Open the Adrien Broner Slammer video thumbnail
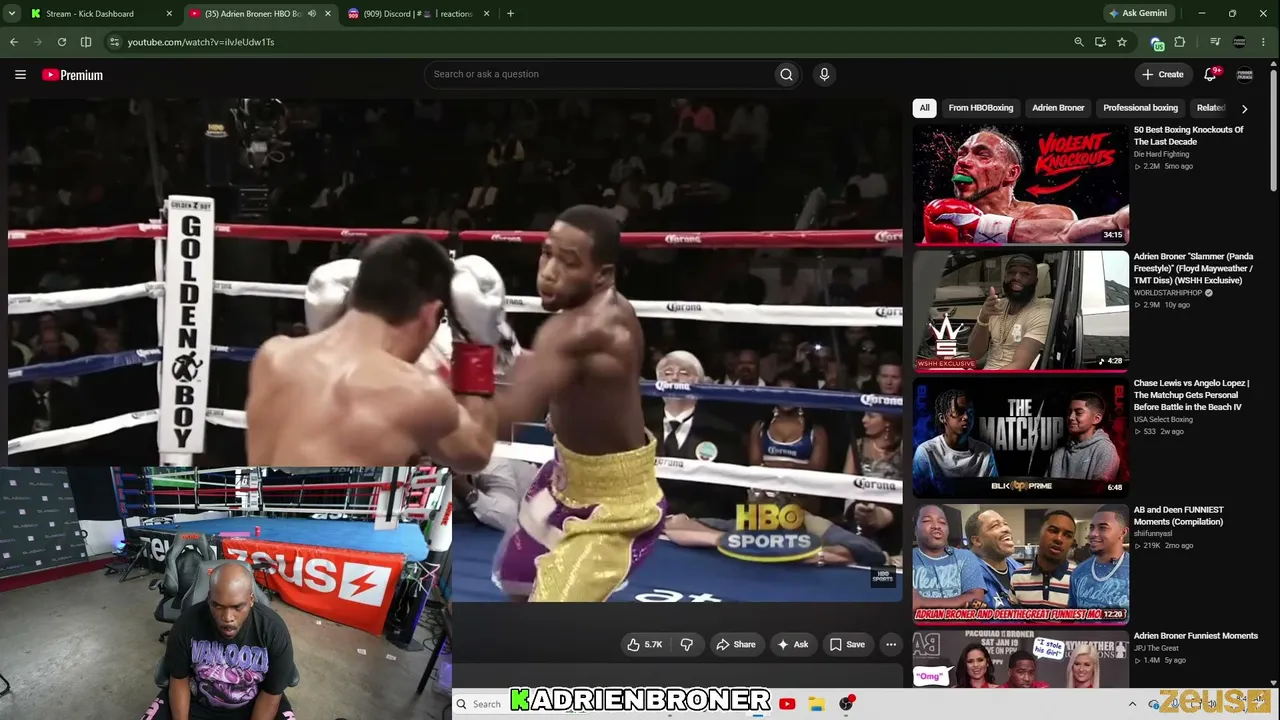The height and width of the screenshot is (720, 1280). tap(1020, 310)
